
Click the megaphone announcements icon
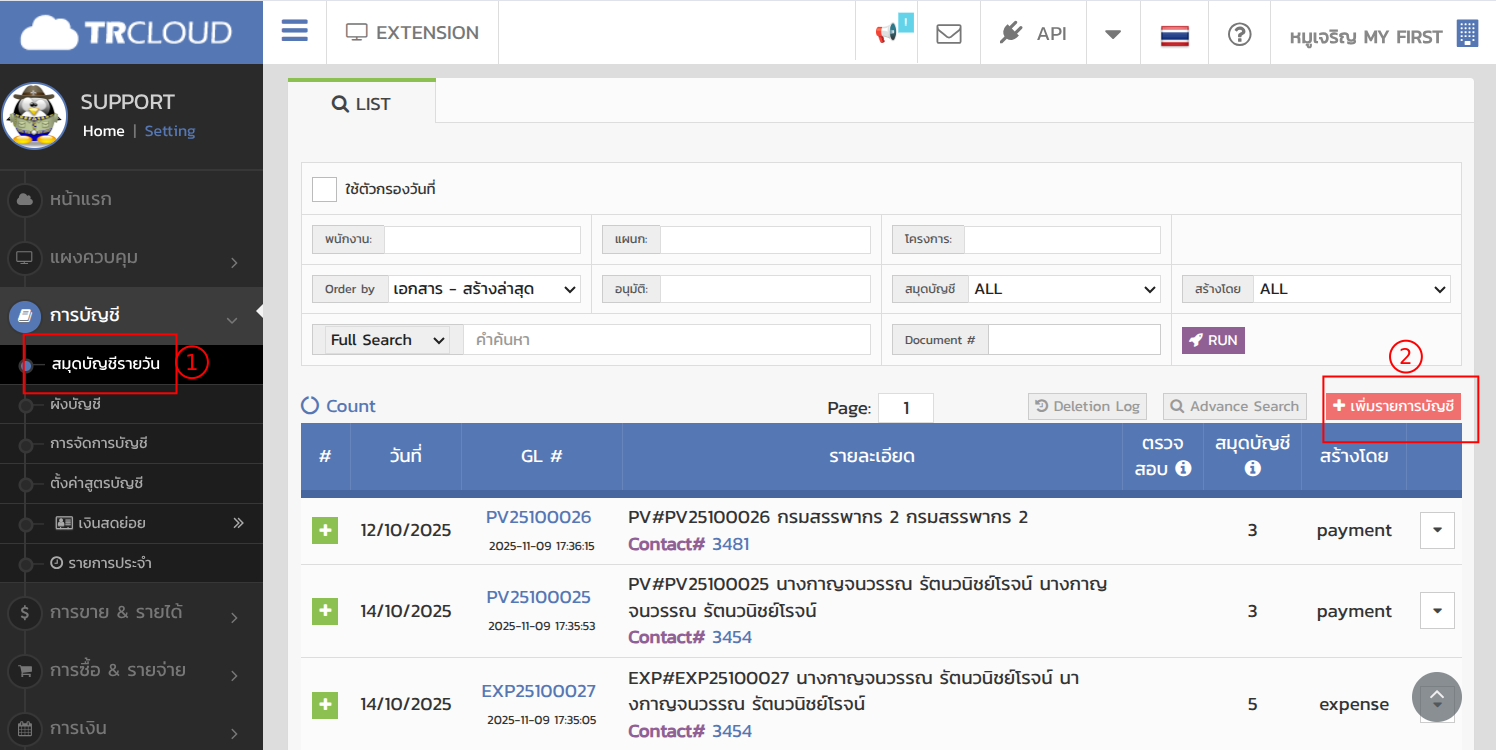pos(886,33)
